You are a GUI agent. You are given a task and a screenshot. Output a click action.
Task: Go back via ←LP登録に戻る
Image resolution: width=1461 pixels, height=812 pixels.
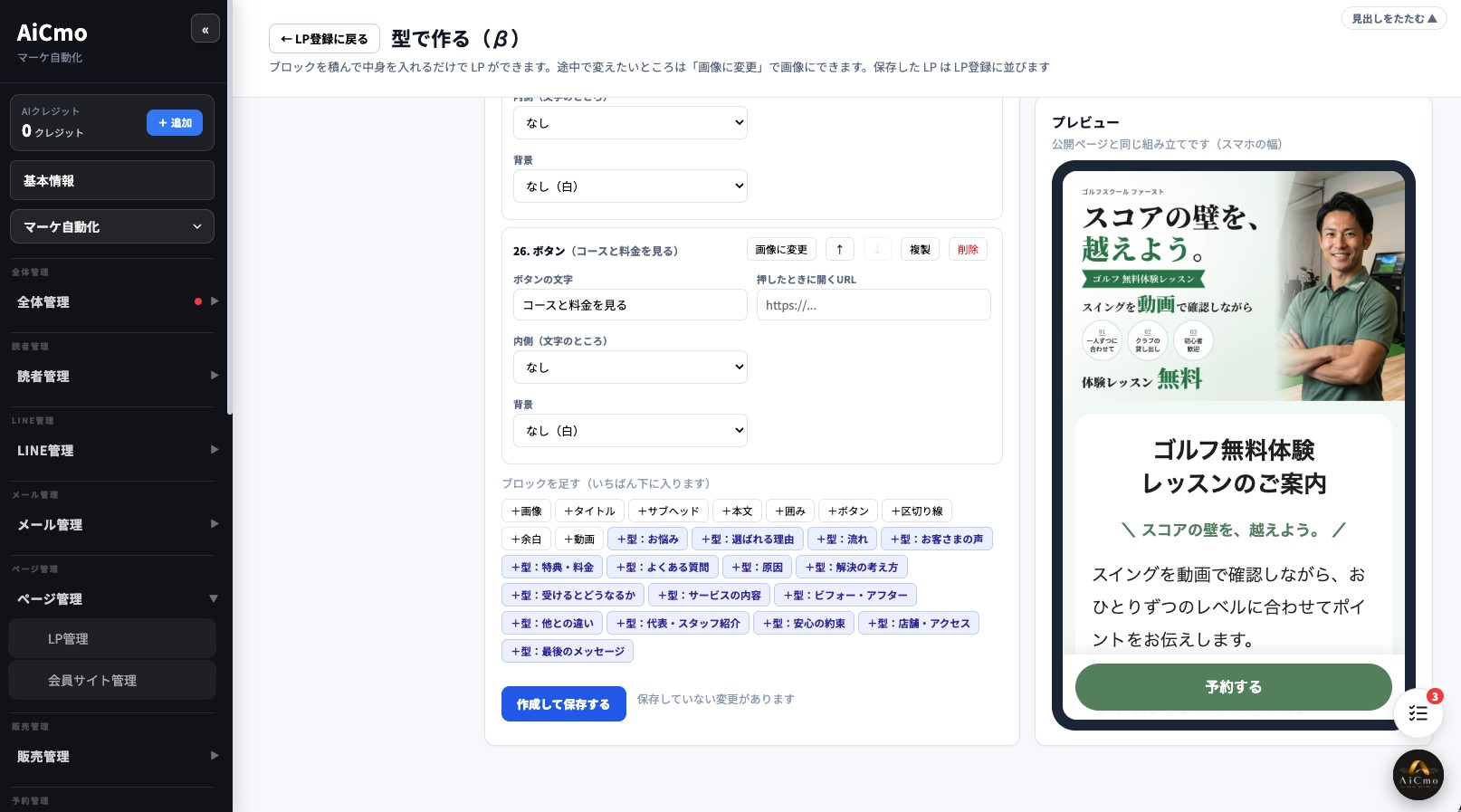[324, 39]
